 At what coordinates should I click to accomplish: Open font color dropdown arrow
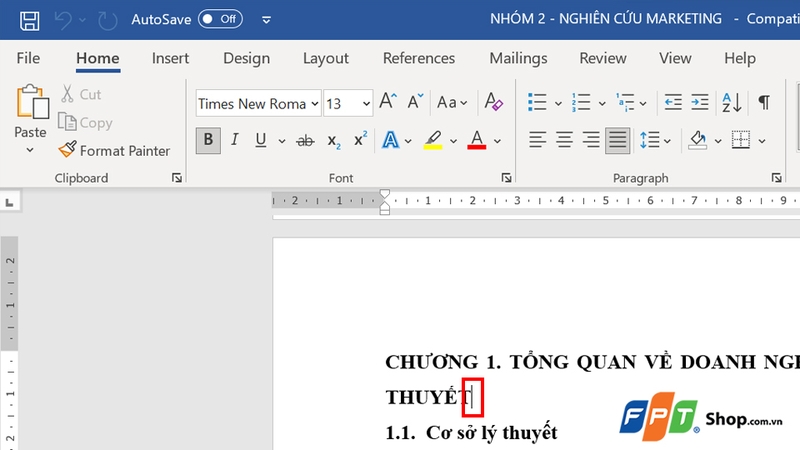click(497, 141)
